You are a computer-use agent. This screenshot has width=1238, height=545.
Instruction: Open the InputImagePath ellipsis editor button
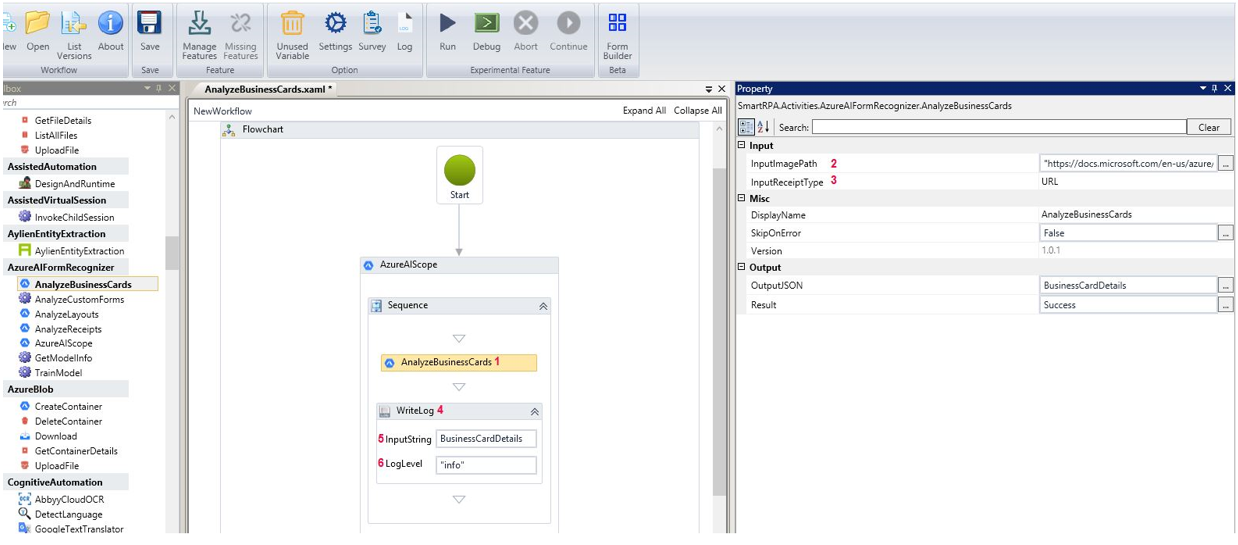coord(1225,164)
